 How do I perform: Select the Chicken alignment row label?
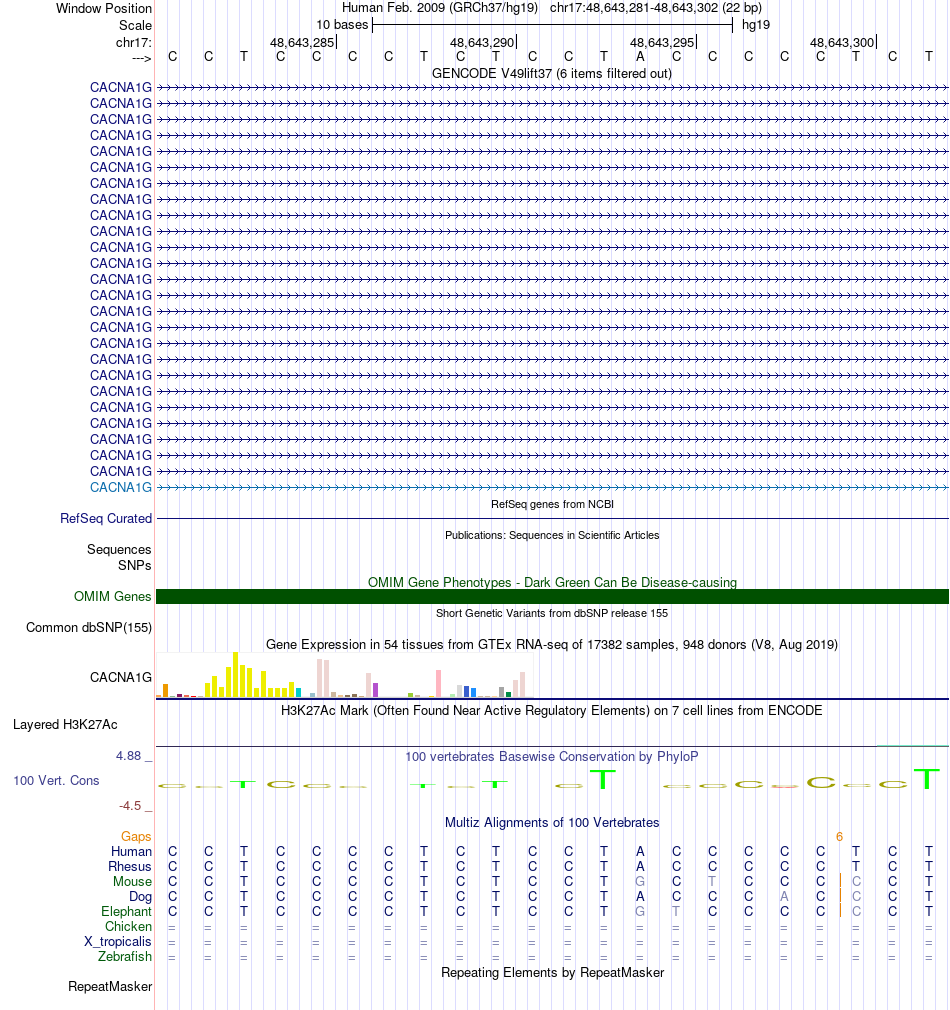click(x=128, y=926)
